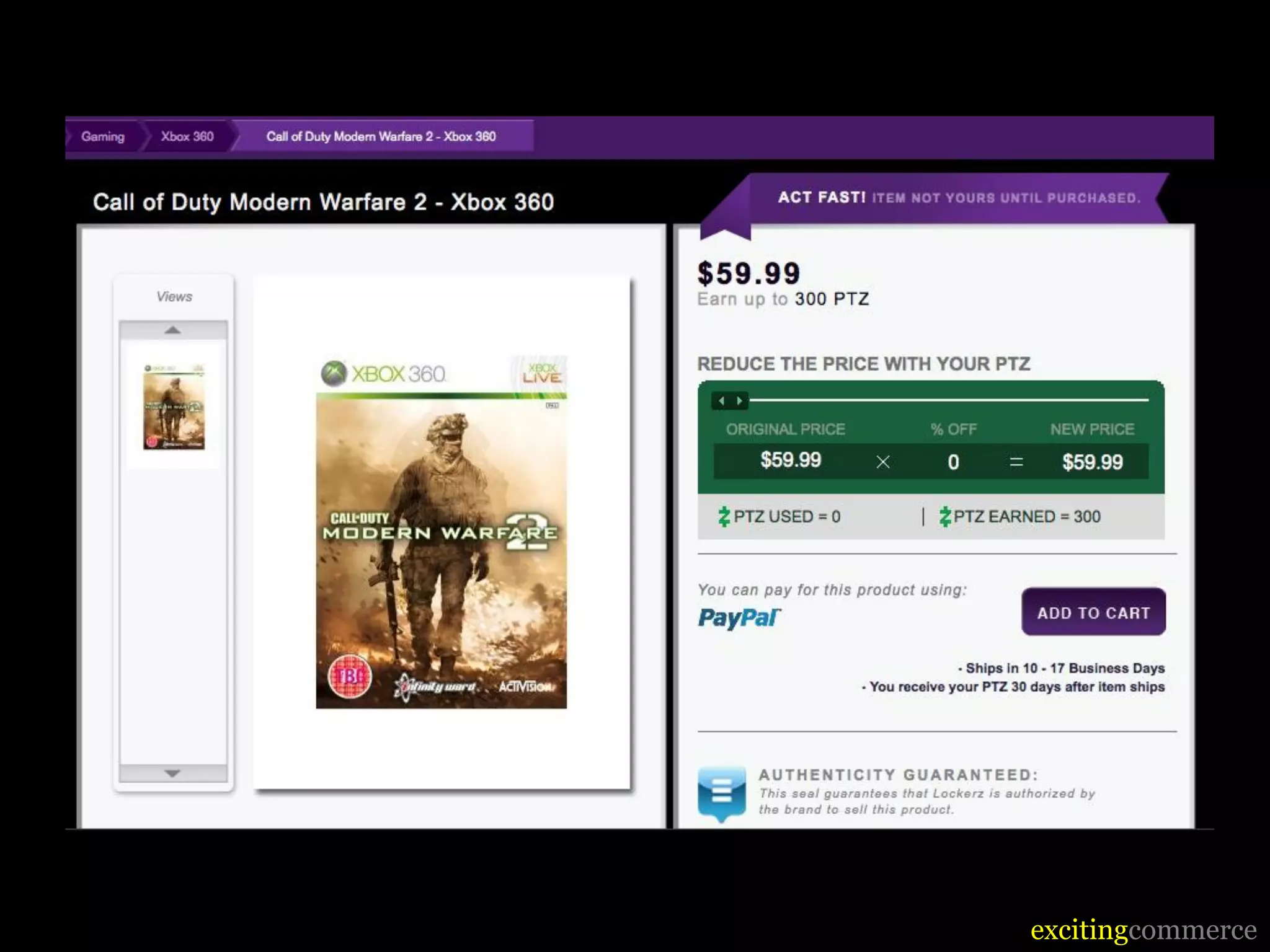Click the Xbox 360 logo on cover
This screenshot has height=952, width=1270.
(x=384, y=374)
